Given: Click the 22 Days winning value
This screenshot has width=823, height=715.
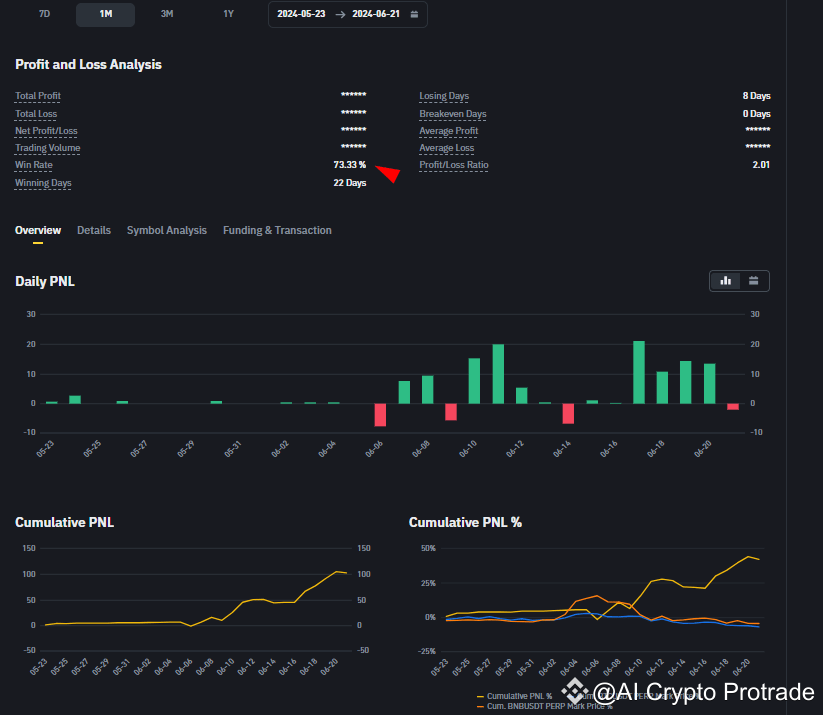Looking at the screenshot, I should (350, 183).
